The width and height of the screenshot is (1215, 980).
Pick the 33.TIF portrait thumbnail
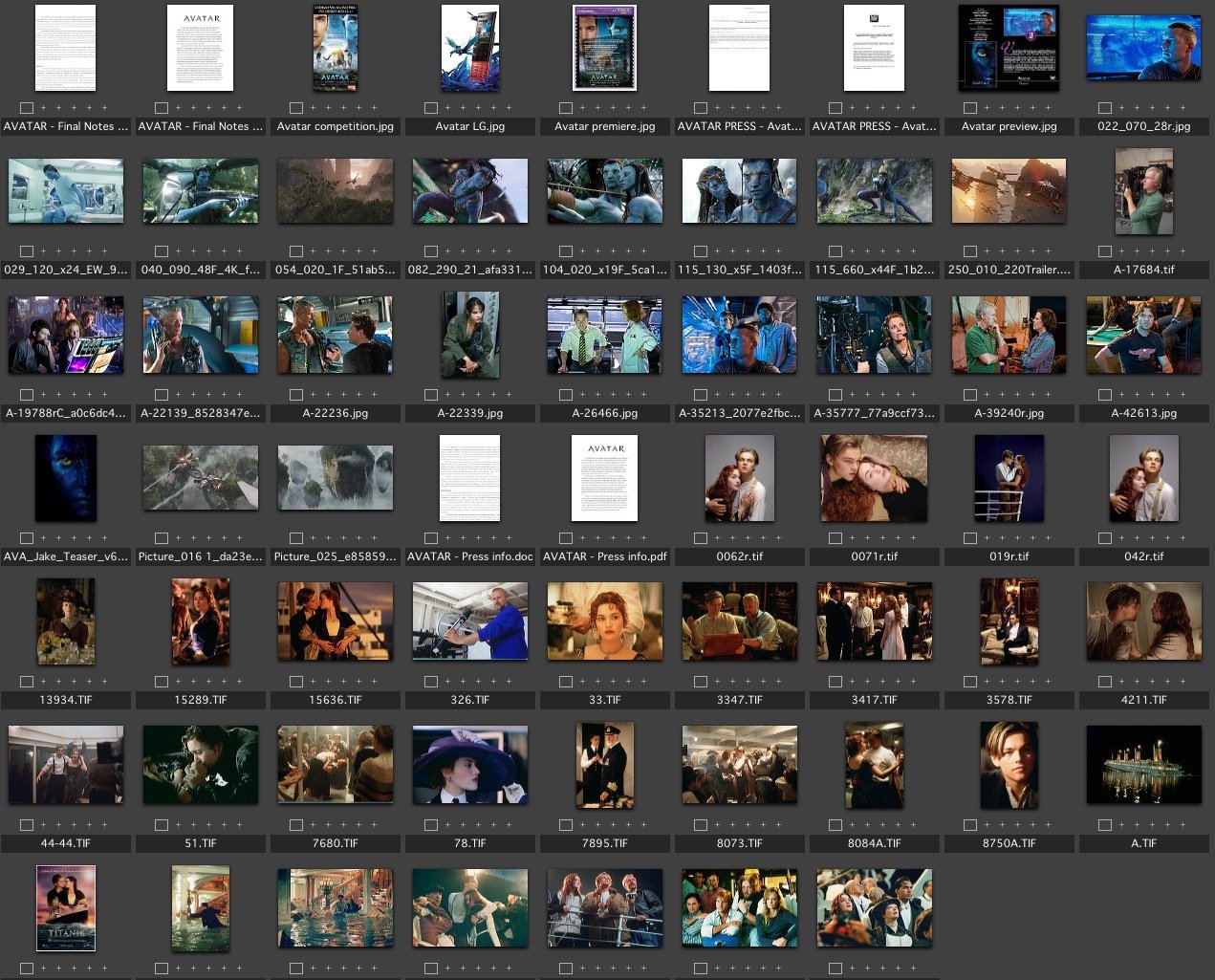[x=604, y=621]
